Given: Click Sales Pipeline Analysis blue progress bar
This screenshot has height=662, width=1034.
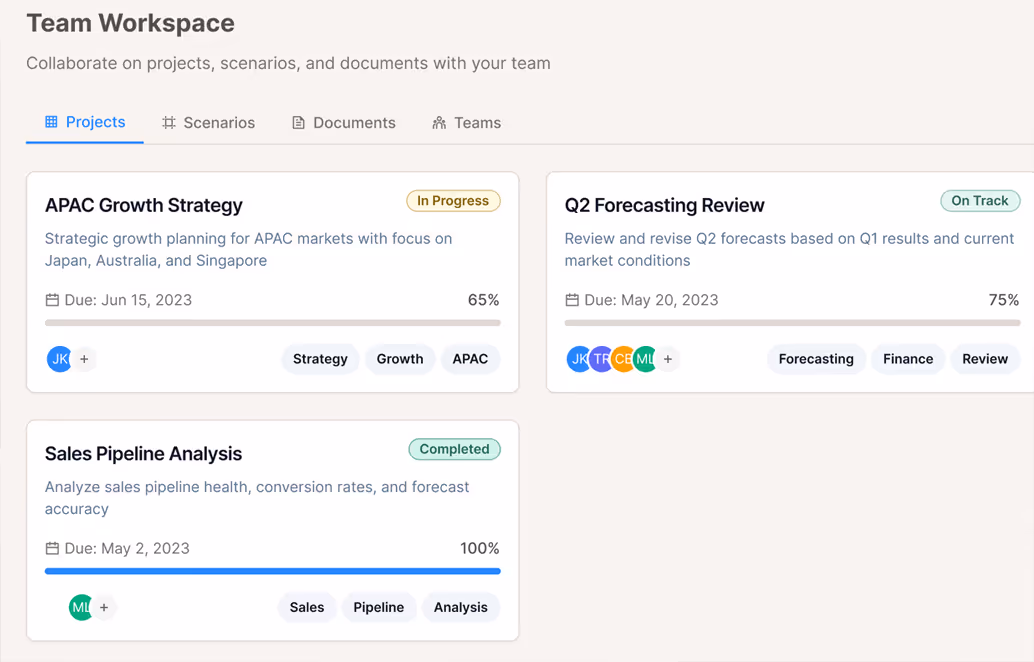Looking at the screenshot, I should click(x=273, y=571).
